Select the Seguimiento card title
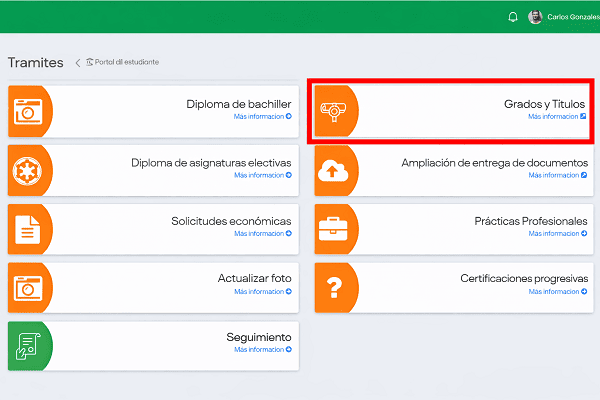The width and height of the screenshot is (600, 400). (x=258, y=337)
